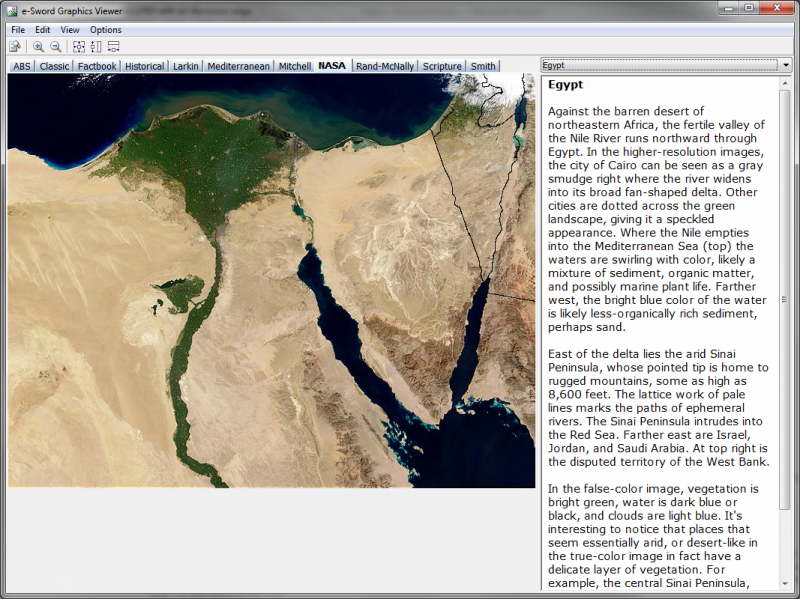Maximize the Graphics Viewer window

pos(749,8)
